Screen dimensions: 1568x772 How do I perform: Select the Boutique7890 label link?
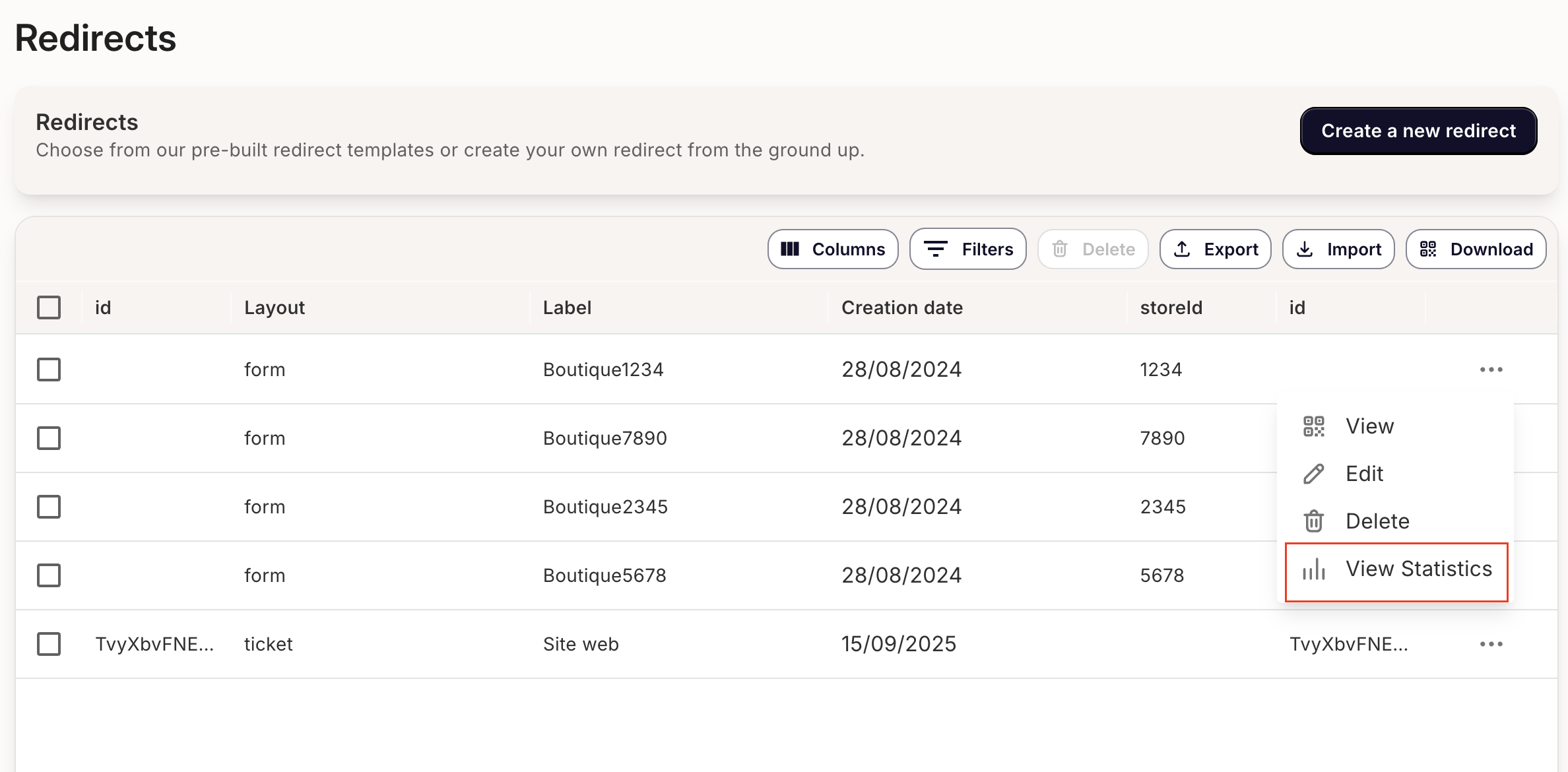(604, 437)
